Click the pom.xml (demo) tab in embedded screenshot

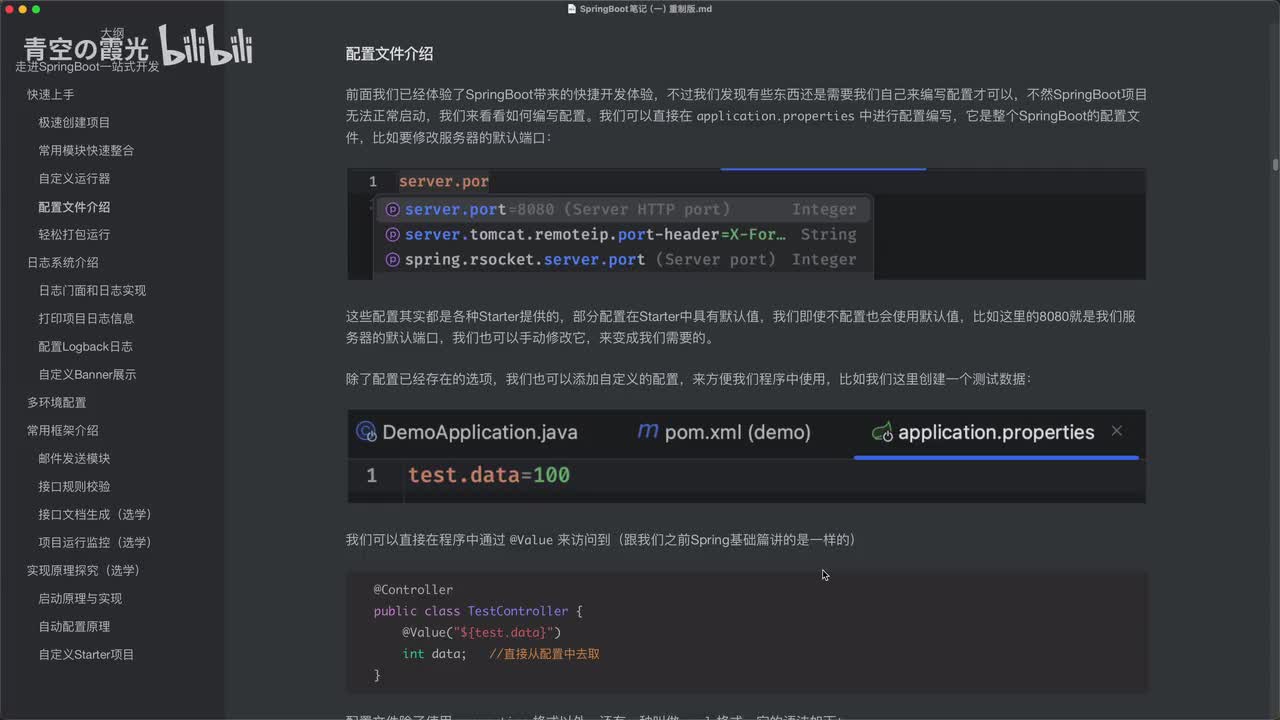(x=737, y=432)
